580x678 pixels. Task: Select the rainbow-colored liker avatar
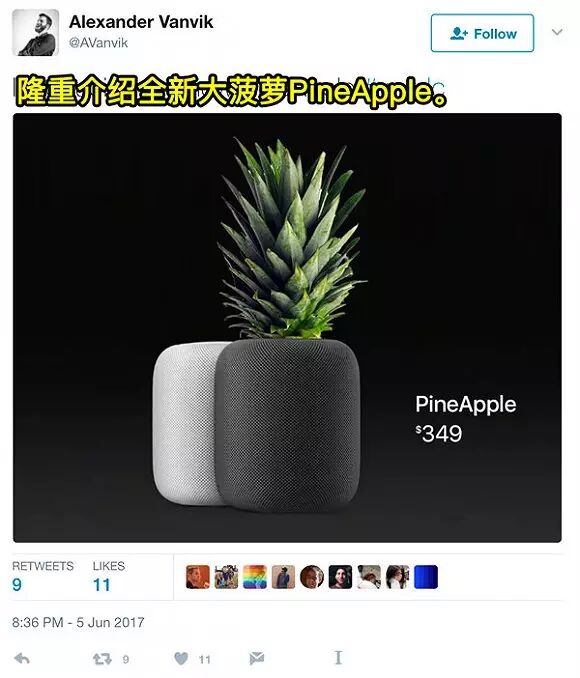[255, 577]
